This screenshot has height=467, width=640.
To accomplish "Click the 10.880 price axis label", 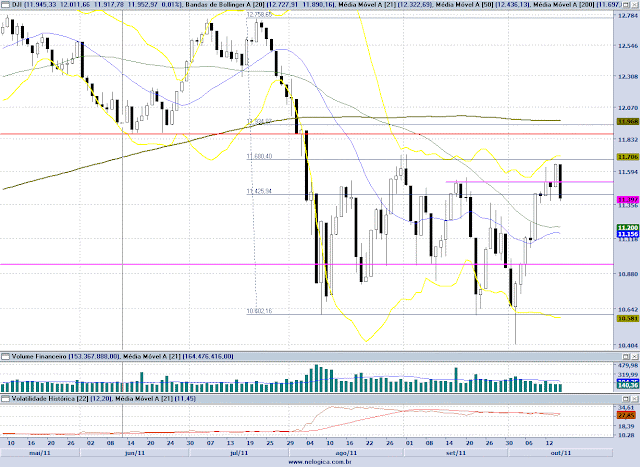I will 628,274.
